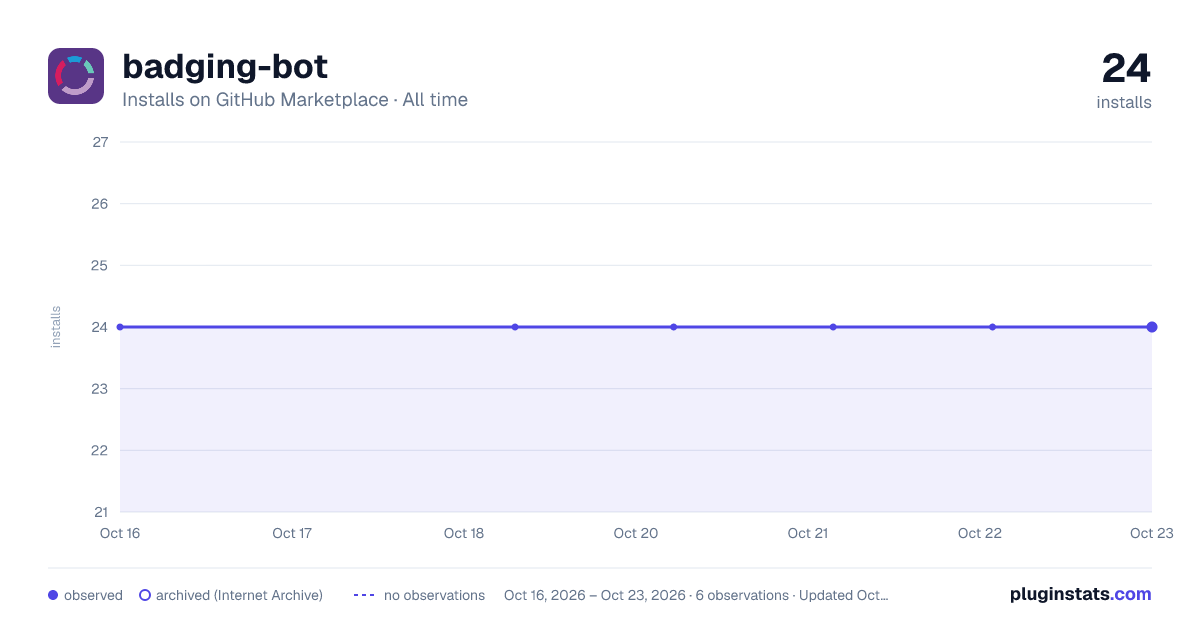Click the hollow 'archived' legend circle
The image size is (1200, 630).
(145, 595)
